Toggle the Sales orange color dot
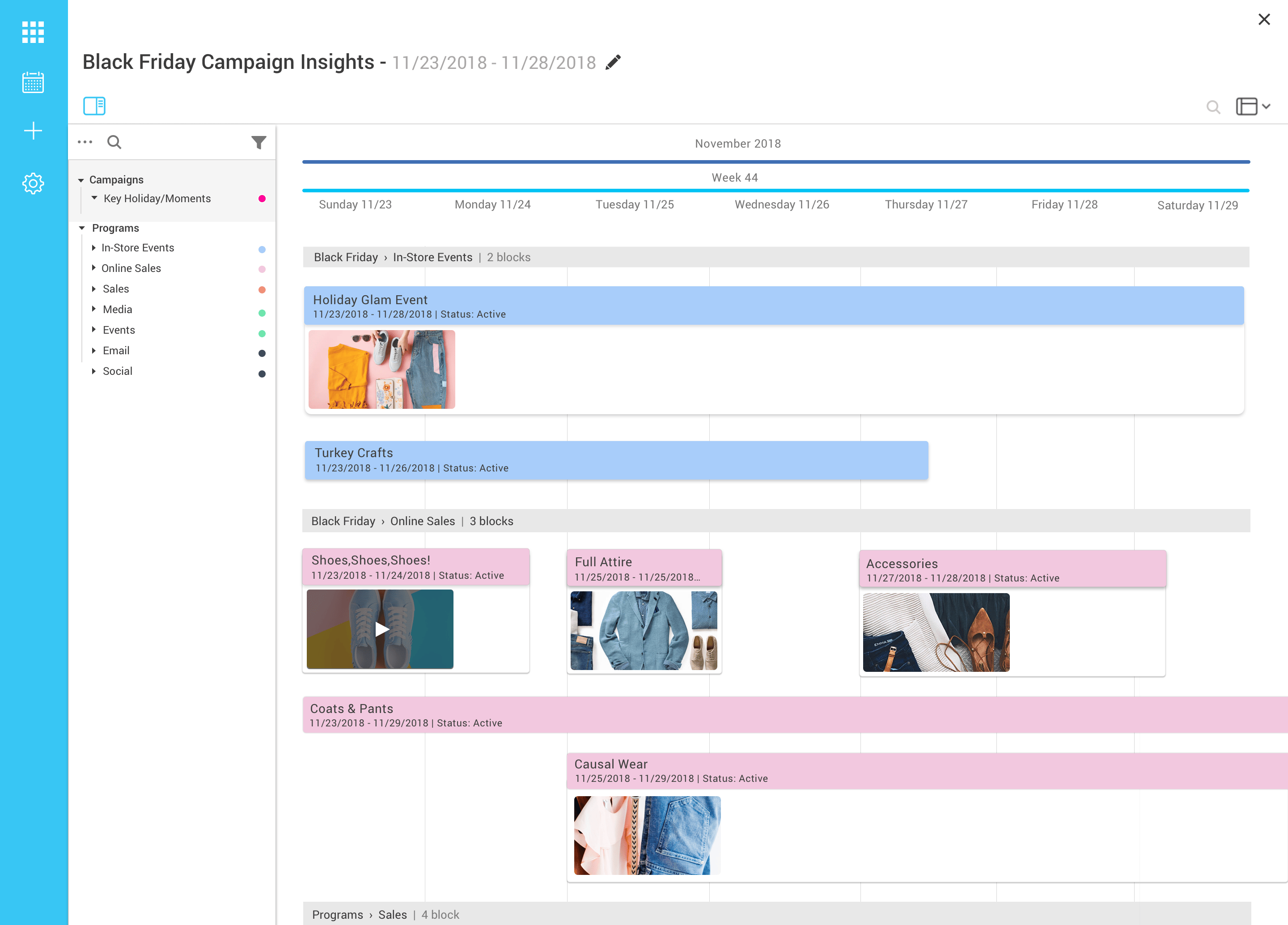Image resolution: width=1288 pixels, height=925 pixels. tap(262, 289)
